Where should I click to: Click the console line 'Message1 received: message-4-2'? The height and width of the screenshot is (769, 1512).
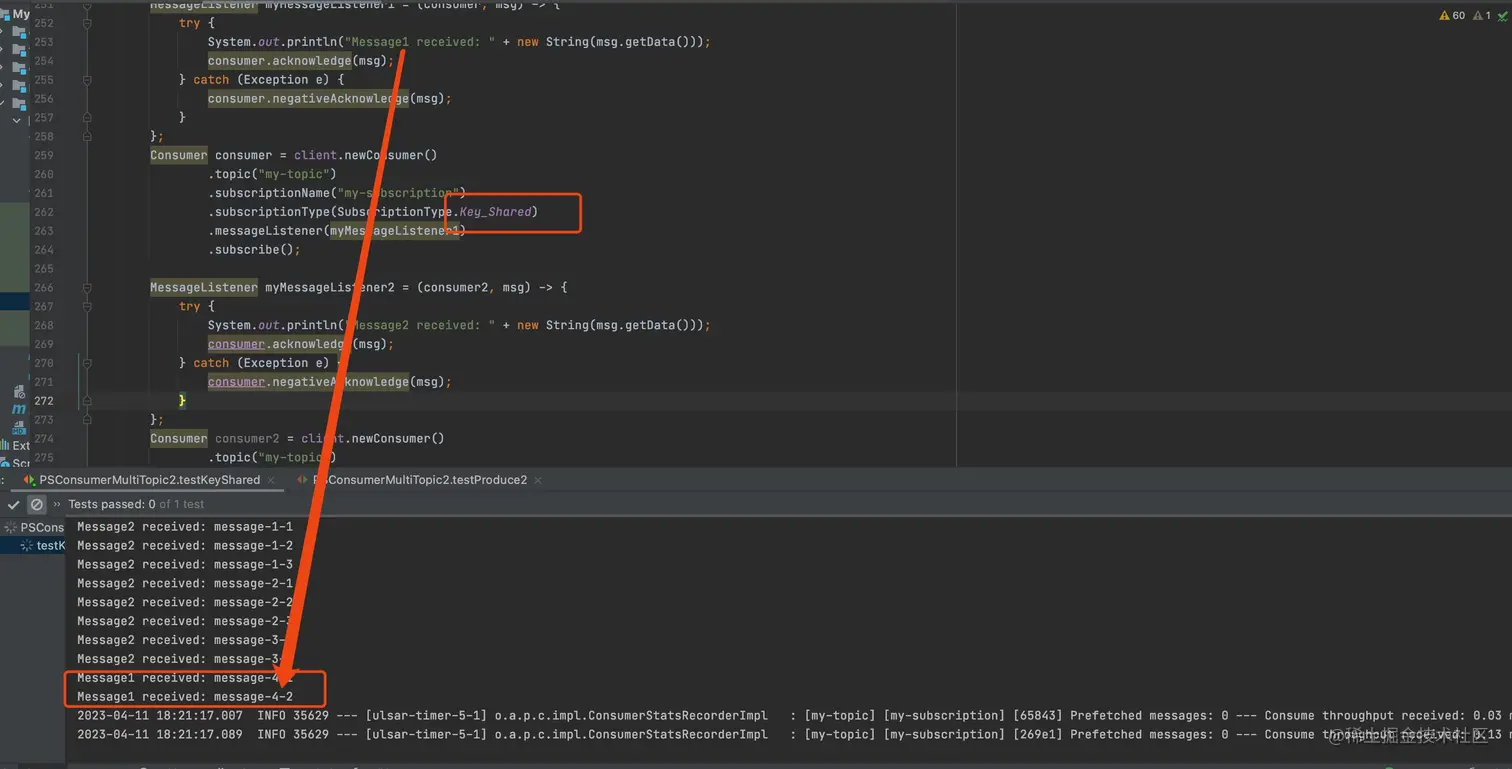(x=185, y=697)
